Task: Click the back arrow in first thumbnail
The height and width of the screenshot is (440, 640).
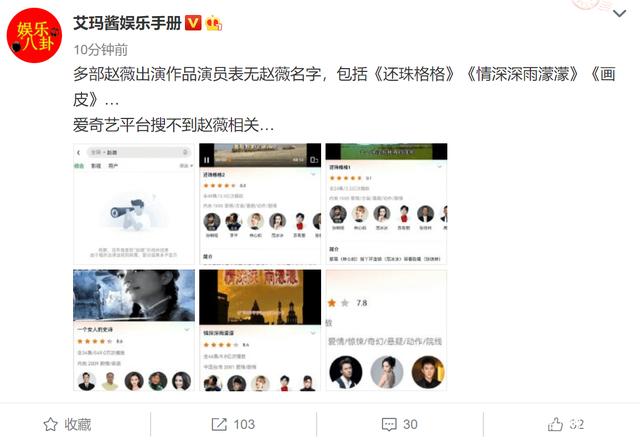Action: tap(78, 153)
